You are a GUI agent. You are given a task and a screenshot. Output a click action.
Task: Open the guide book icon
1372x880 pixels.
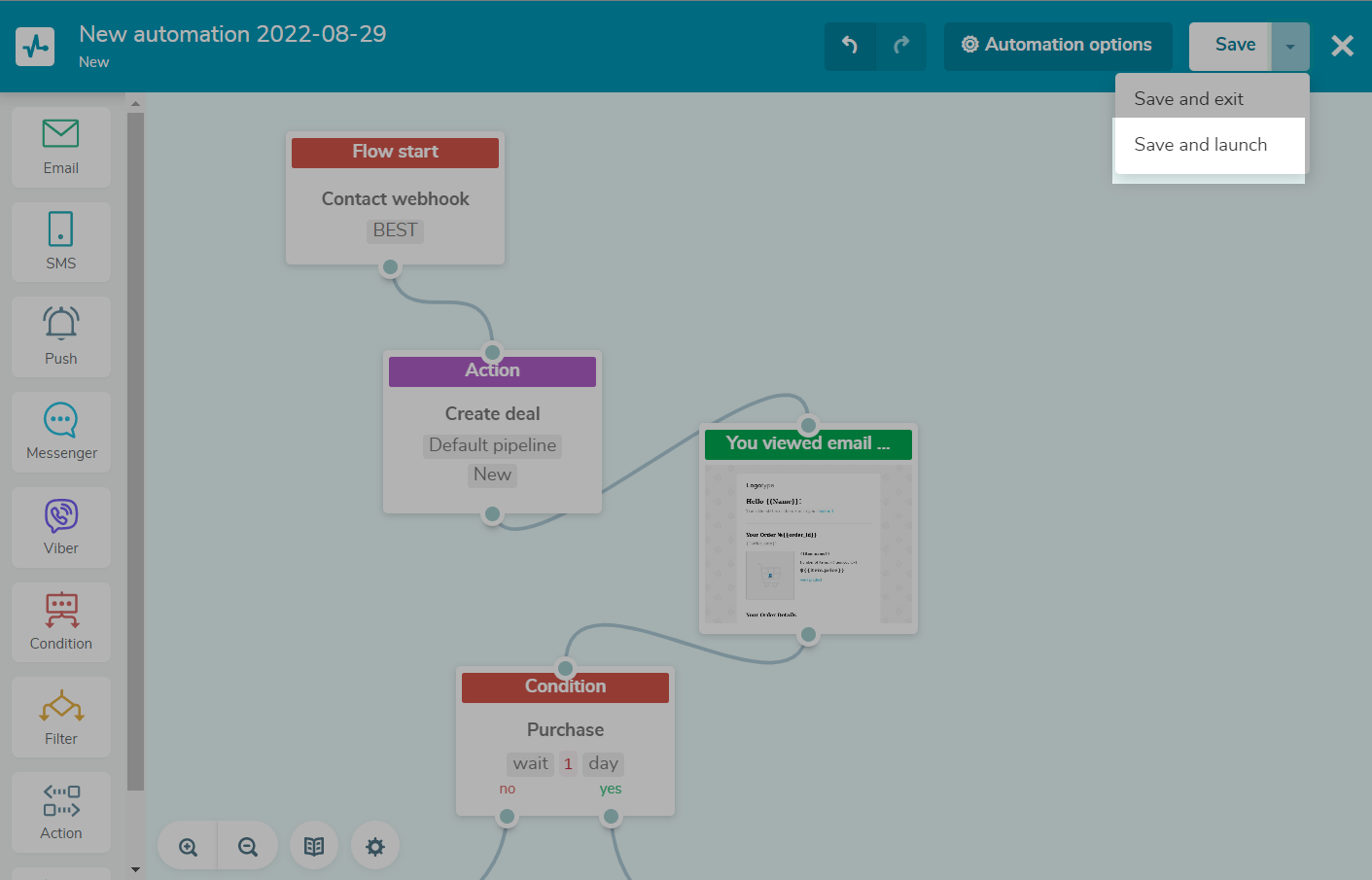coord(314,847)
